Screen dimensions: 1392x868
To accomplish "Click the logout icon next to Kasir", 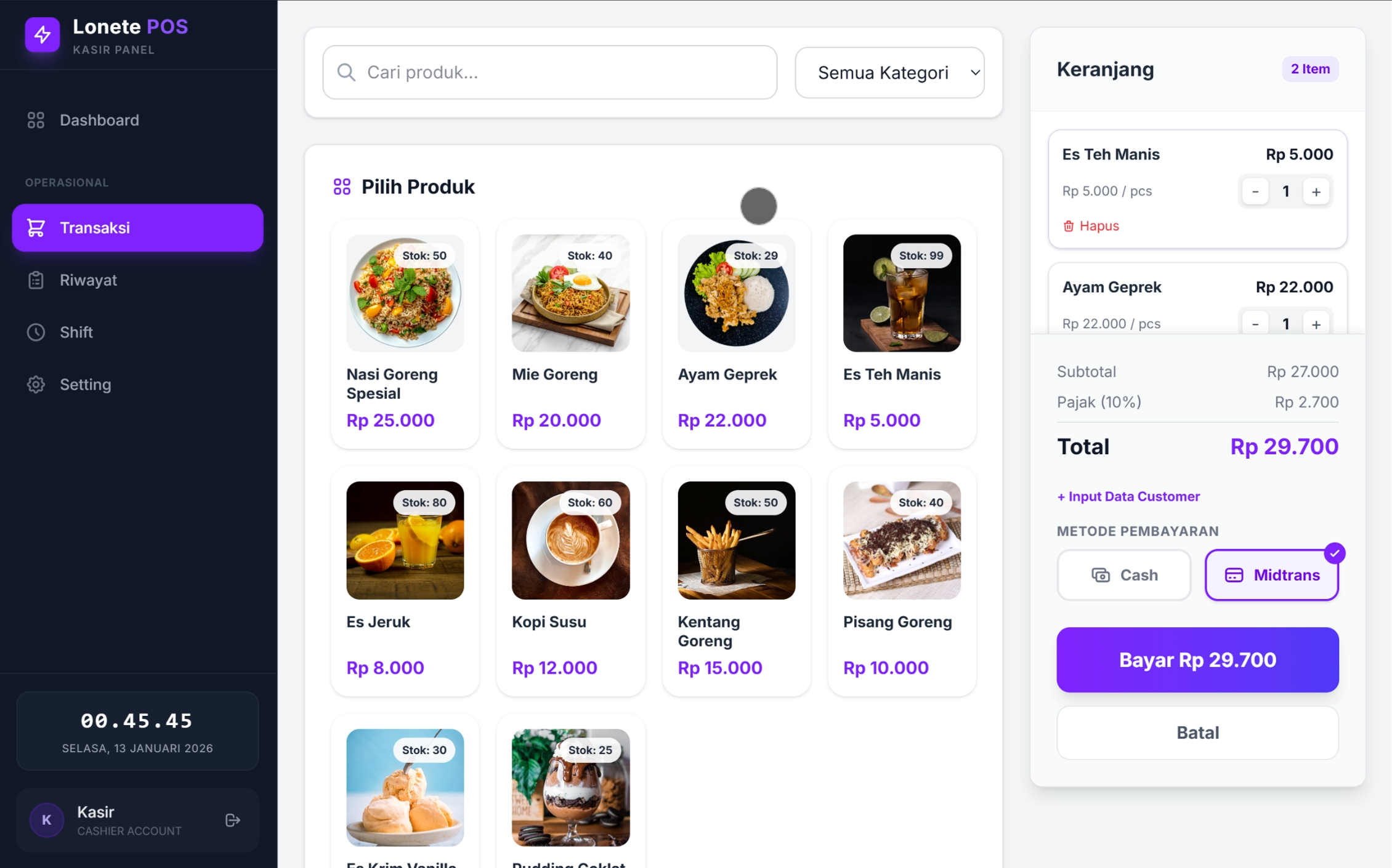I will click(232, 820).
